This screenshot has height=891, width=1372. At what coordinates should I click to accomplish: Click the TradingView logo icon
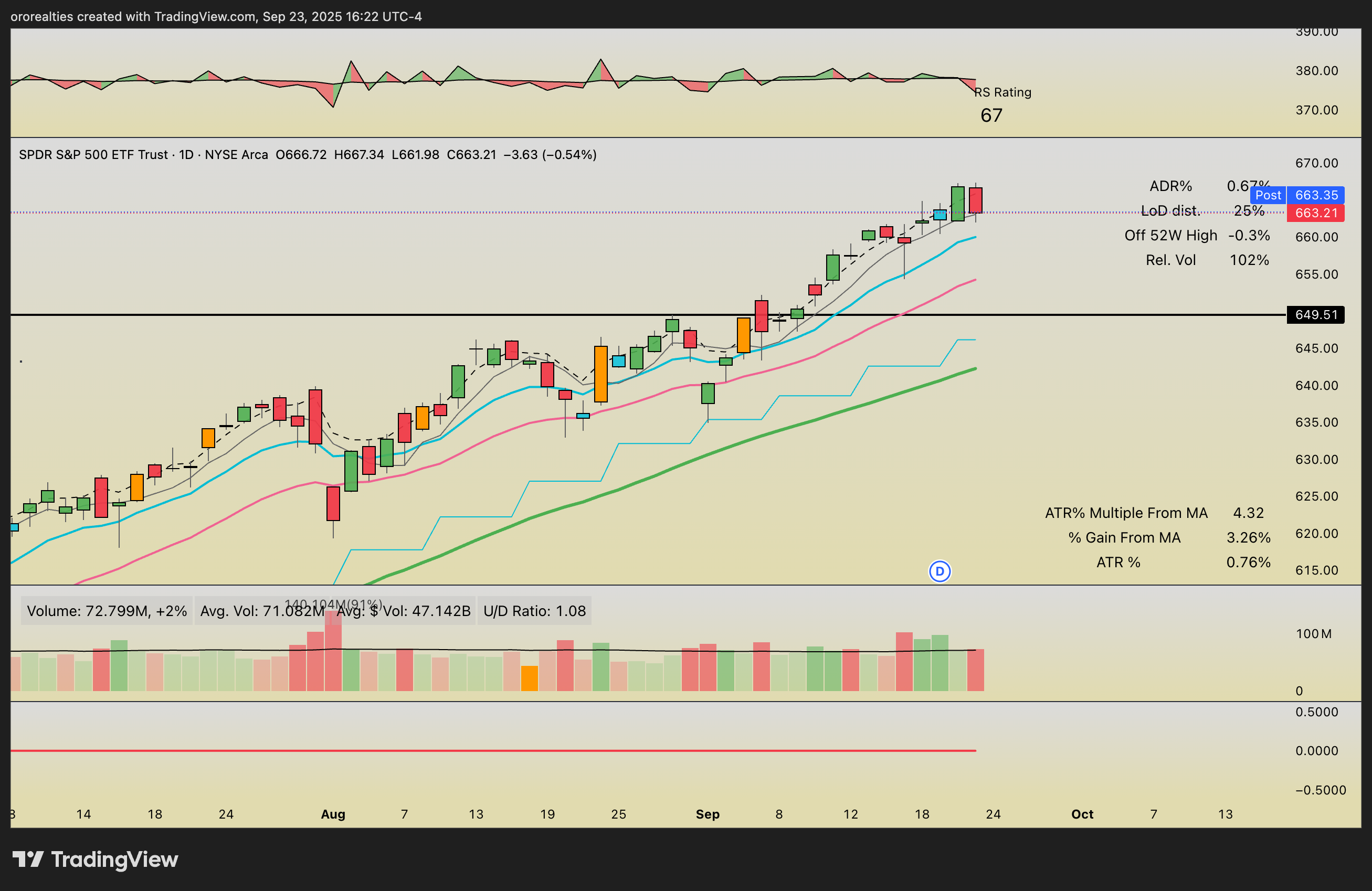tap(28, 860)
